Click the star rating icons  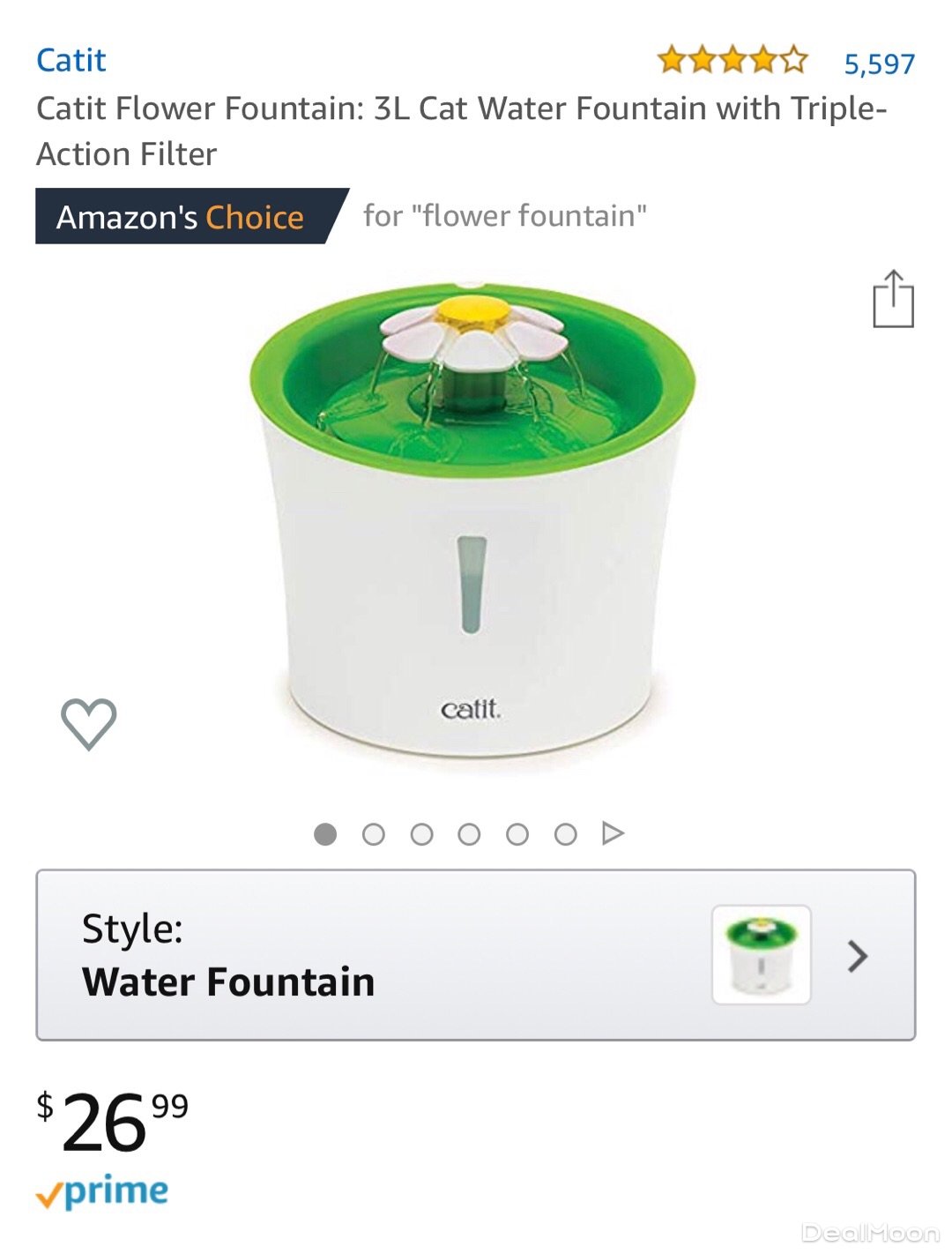(x=732, y=60)
